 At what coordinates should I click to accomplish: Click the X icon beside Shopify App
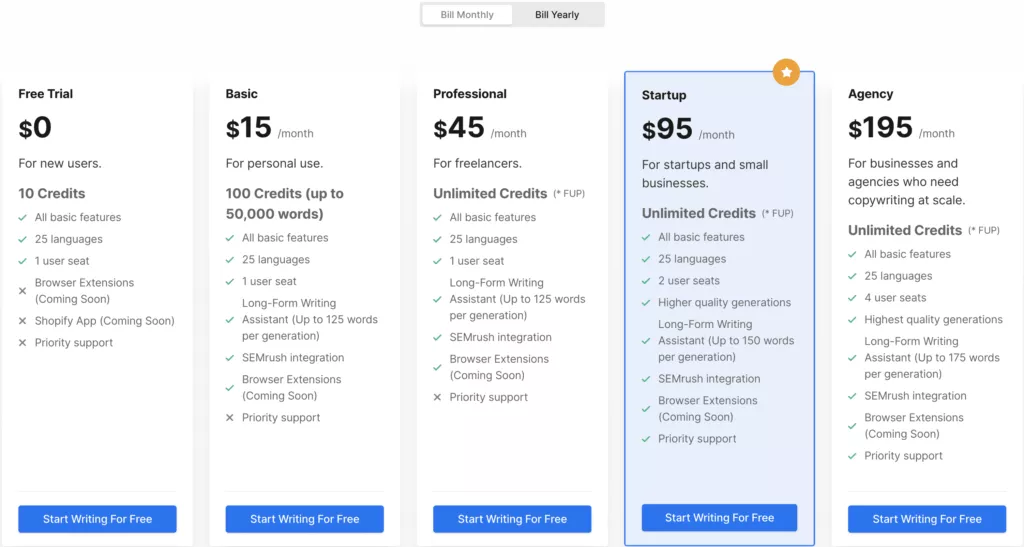[x=22, y=321]
